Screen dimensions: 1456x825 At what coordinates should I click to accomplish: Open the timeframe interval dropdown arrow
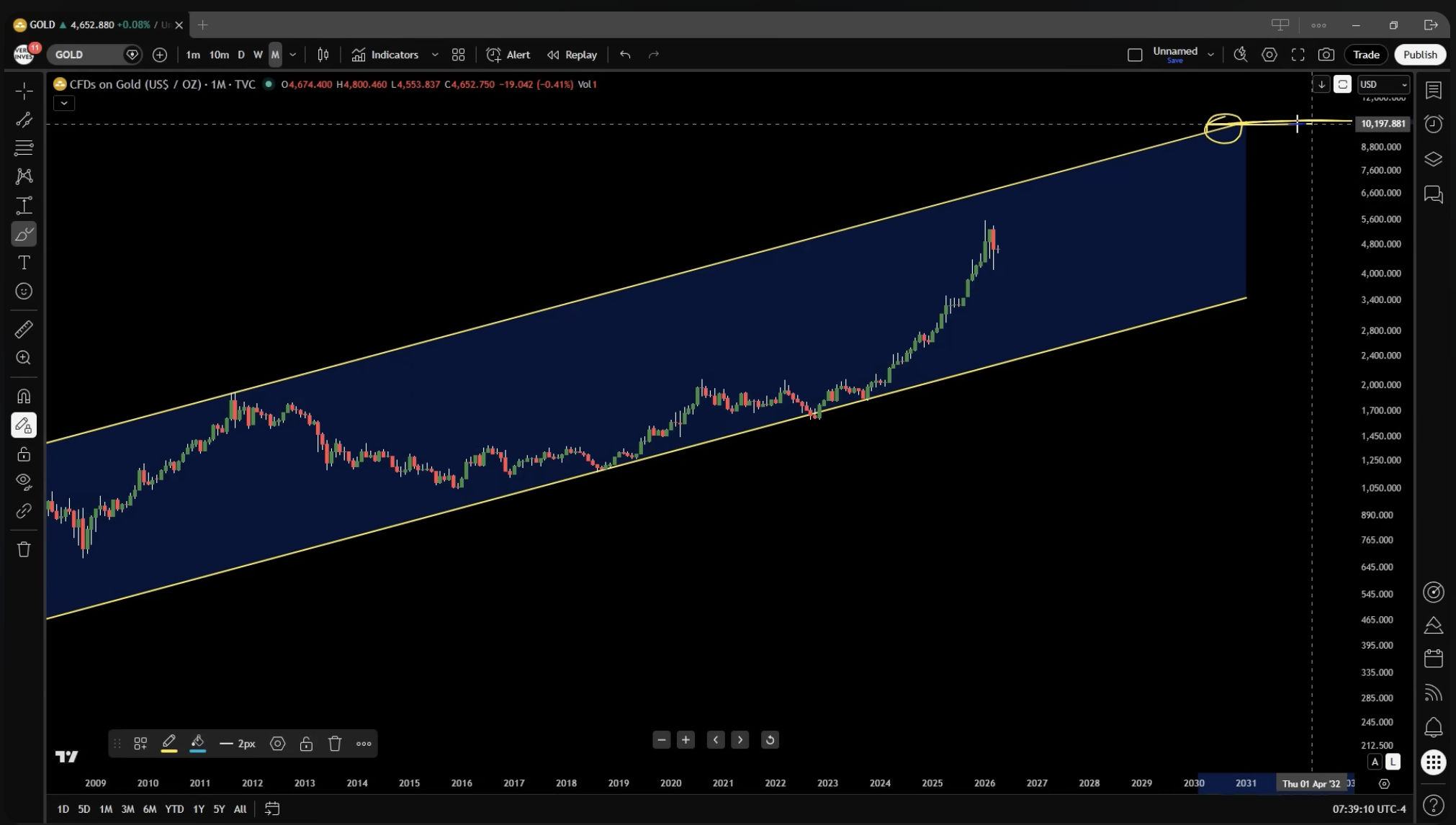[x=292, y=55]
